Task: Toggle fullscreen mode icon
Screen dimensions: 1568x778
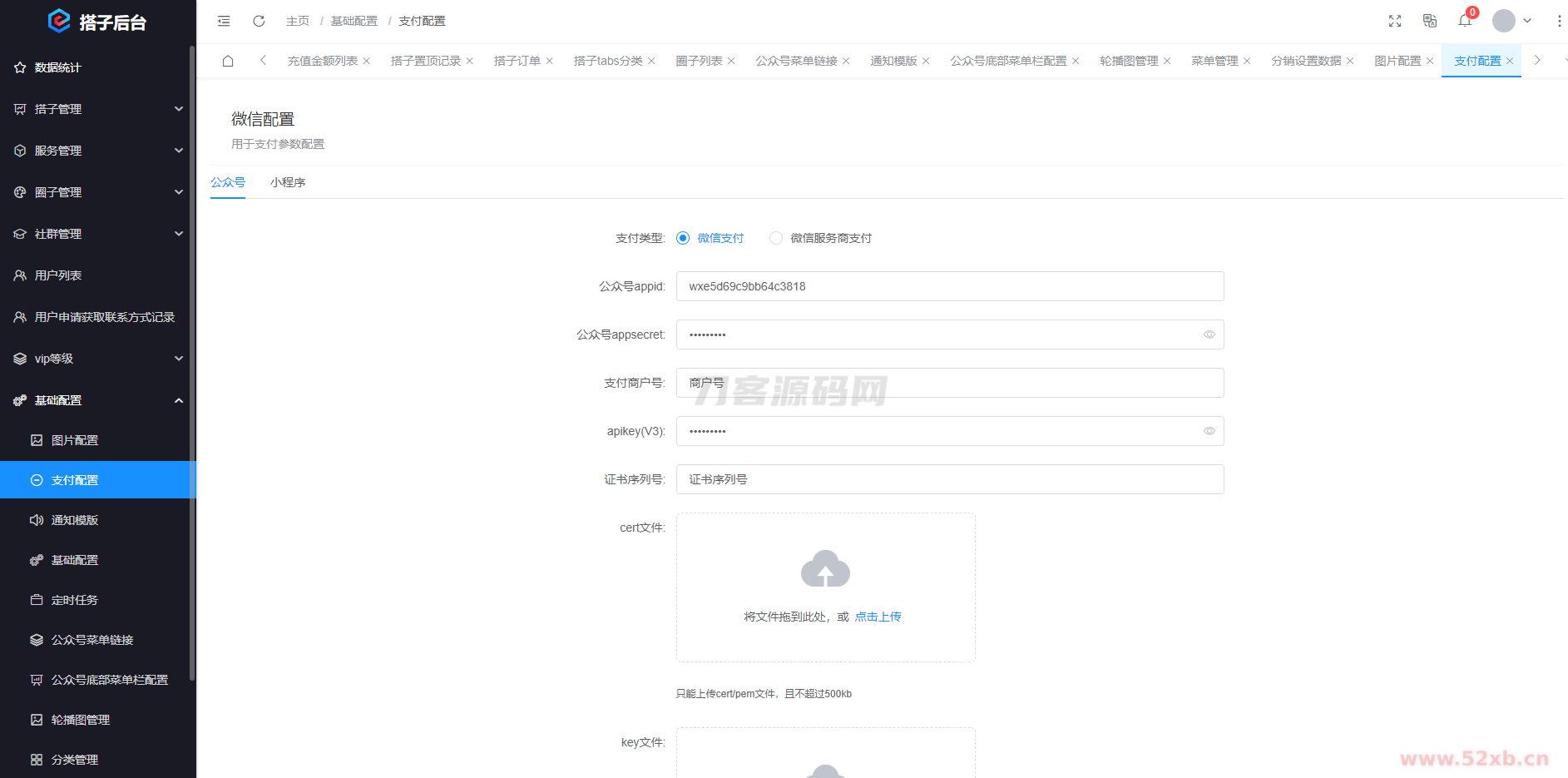Action: [1395, 21]
